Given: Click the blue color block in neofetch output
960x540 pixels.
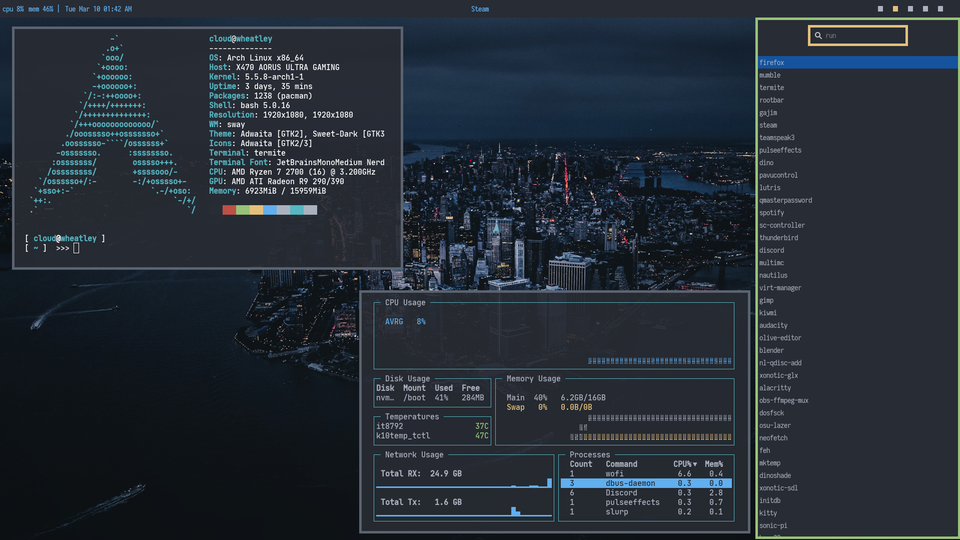Looking at the screenshot, I should [269, 210].
